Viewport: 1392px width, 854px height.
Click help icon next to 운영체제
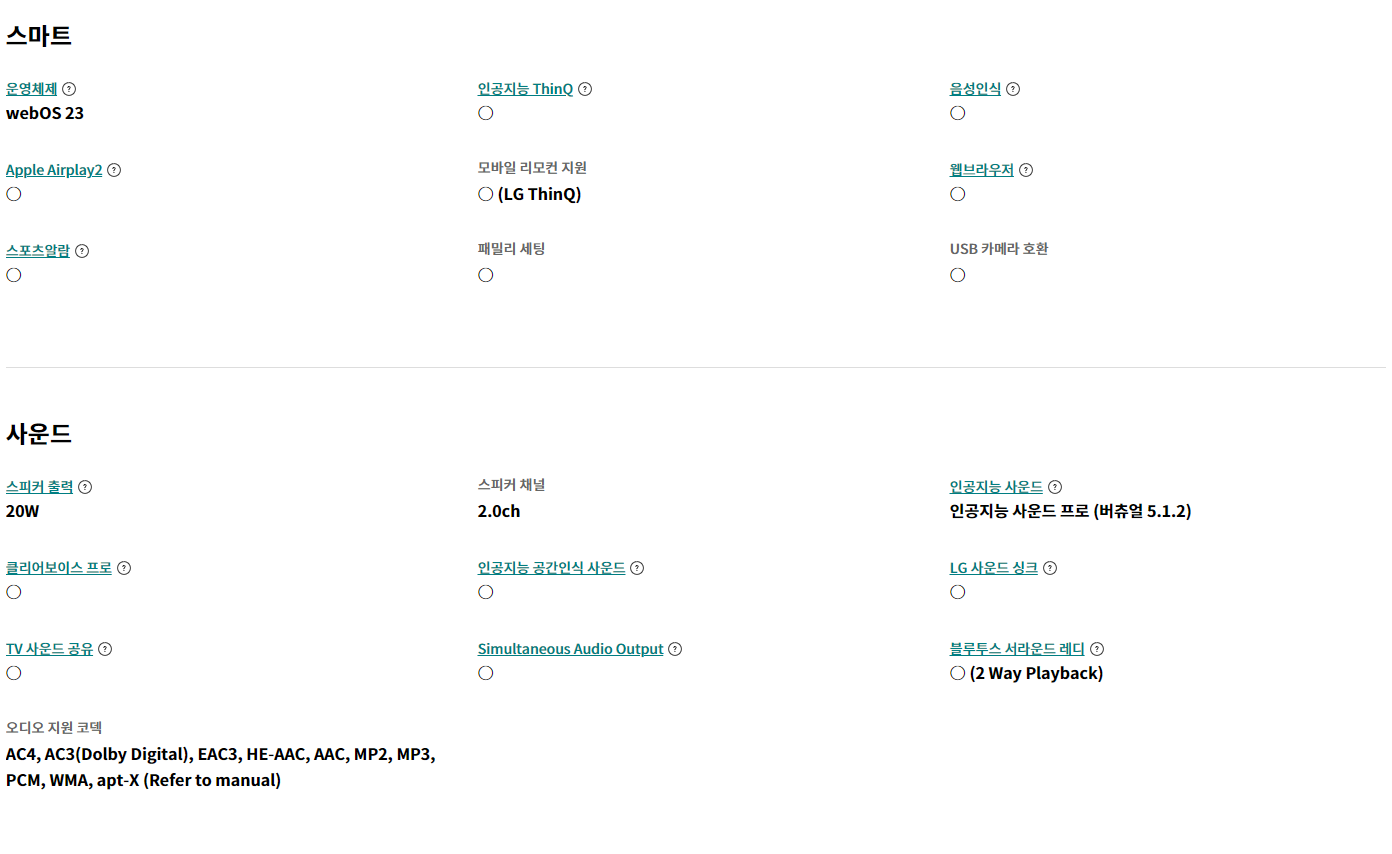[69, 89]
